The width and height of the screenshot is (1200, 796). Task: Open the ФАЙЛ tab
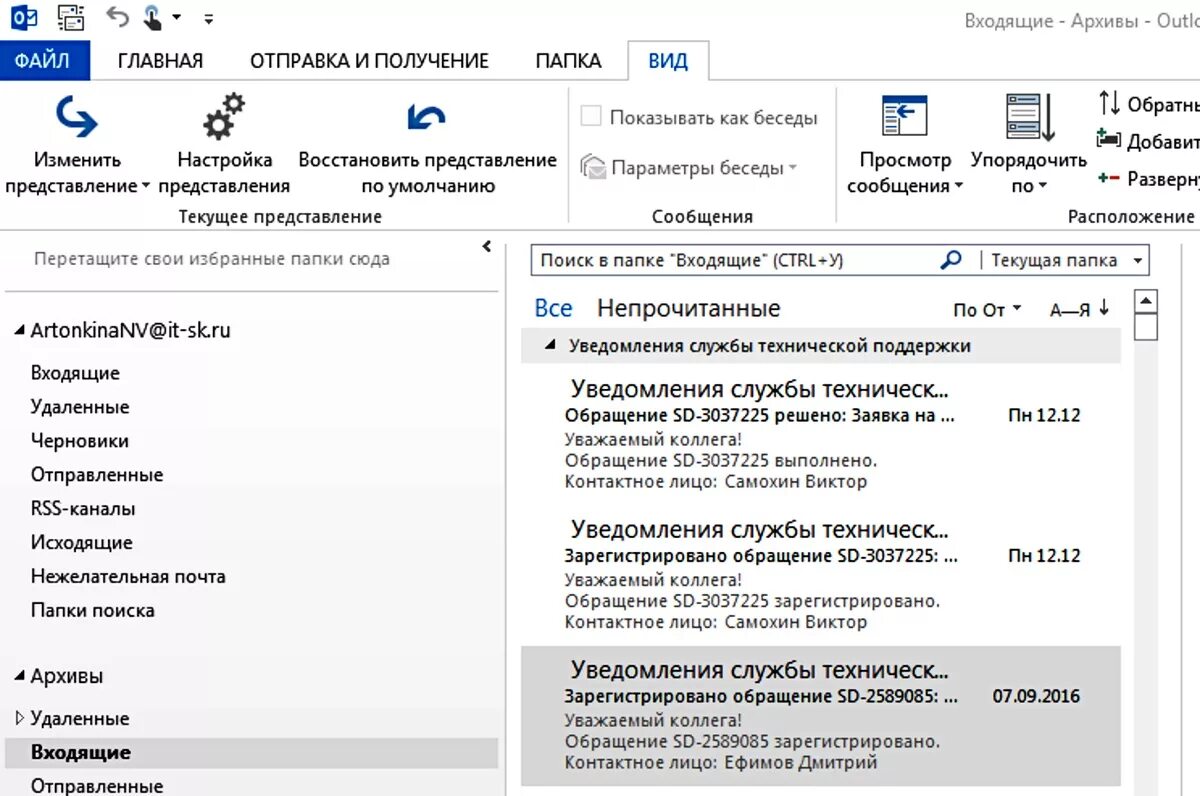[44, 61]
